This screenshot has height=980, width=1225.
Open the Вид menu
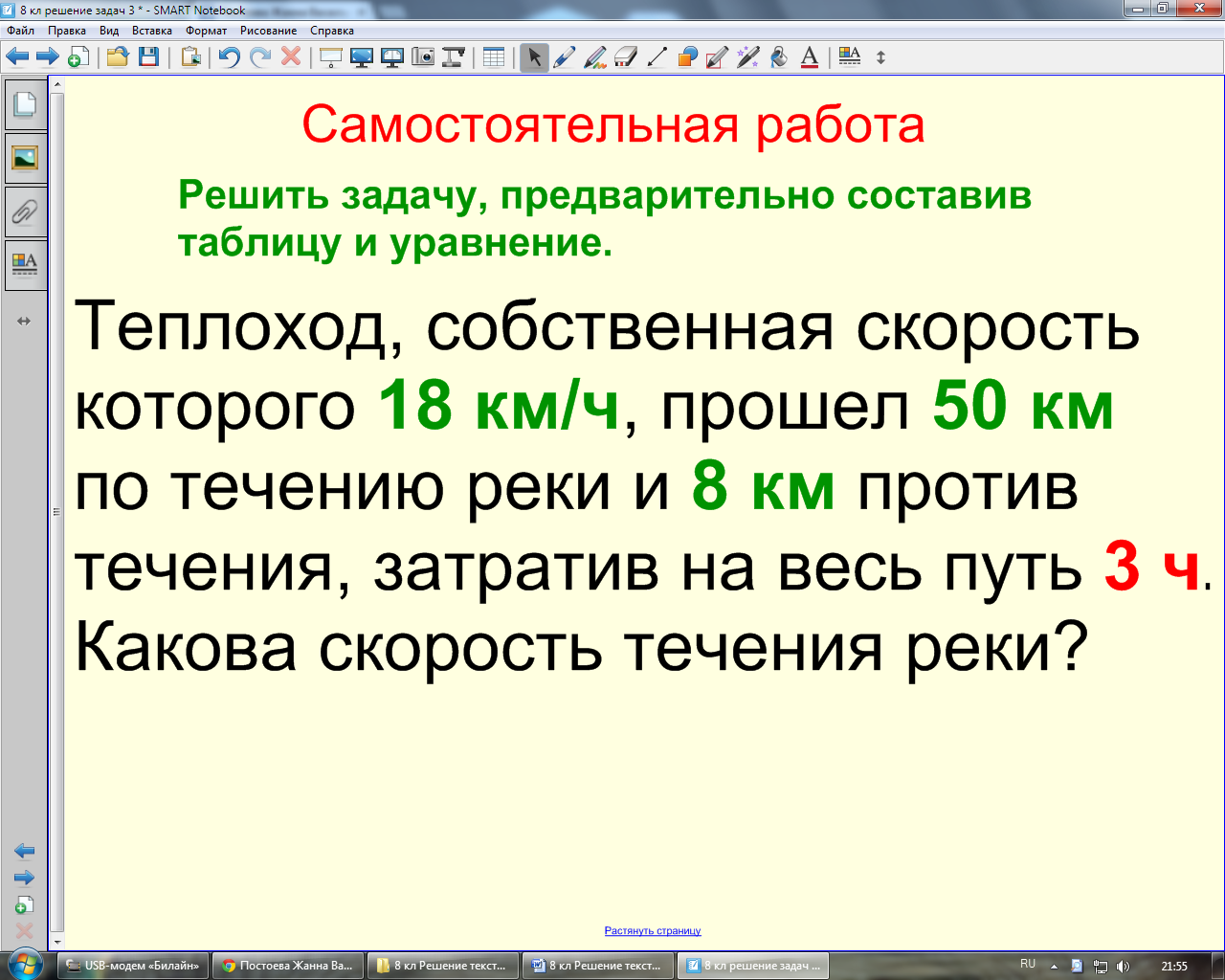click(109, 31)
